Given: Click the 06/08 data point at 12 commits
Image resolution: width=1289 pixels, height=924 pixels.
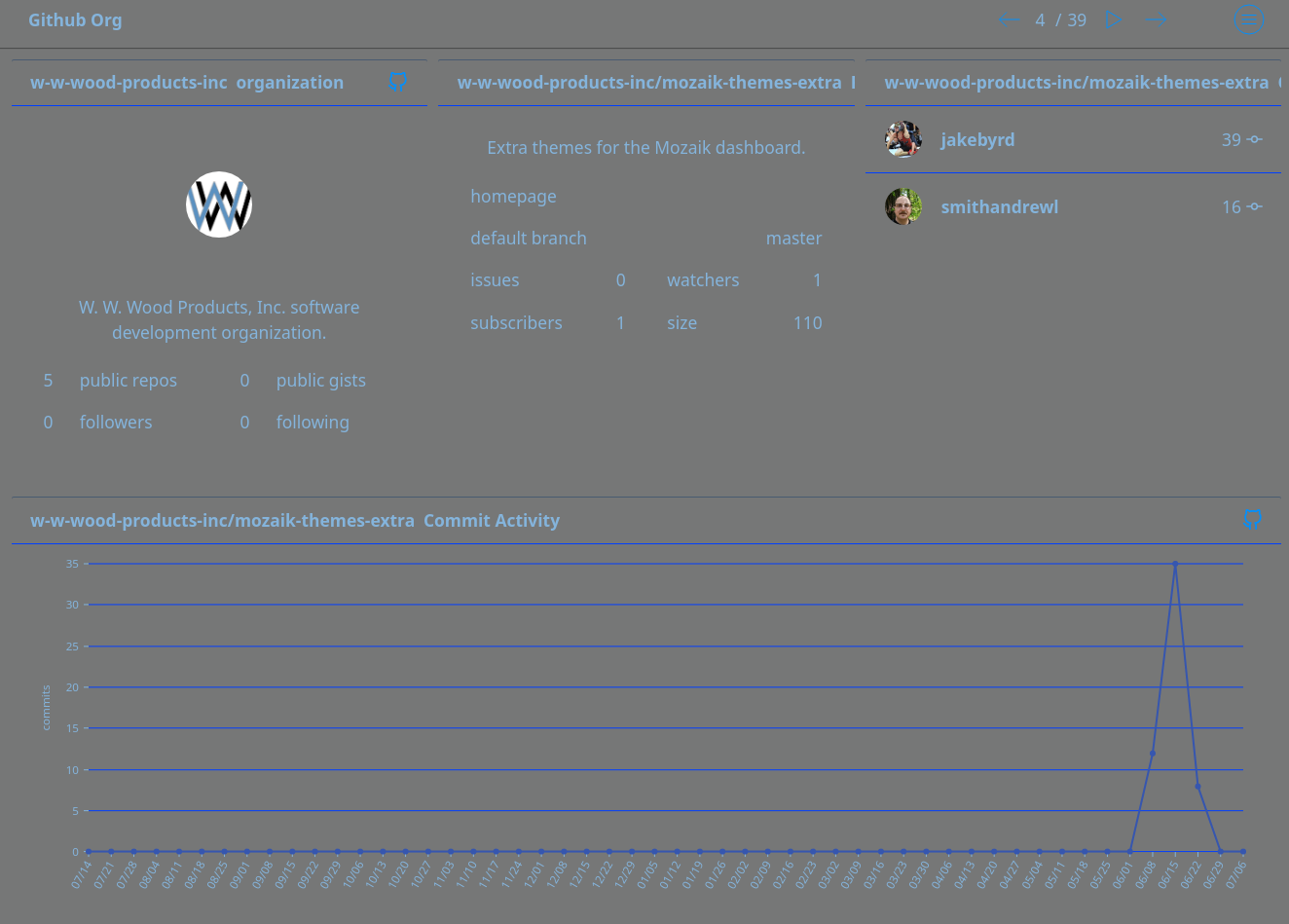Looking at the screenshot, I should tap(1153, 753).
